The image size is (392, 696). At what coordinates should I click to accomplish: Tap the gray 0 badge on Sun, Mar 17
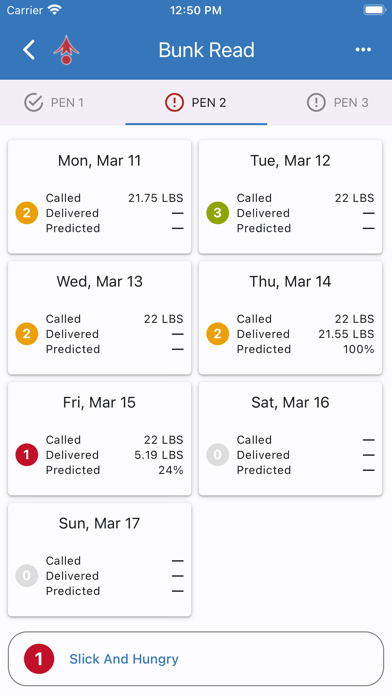pyautogui.click(x=27, y=575)
